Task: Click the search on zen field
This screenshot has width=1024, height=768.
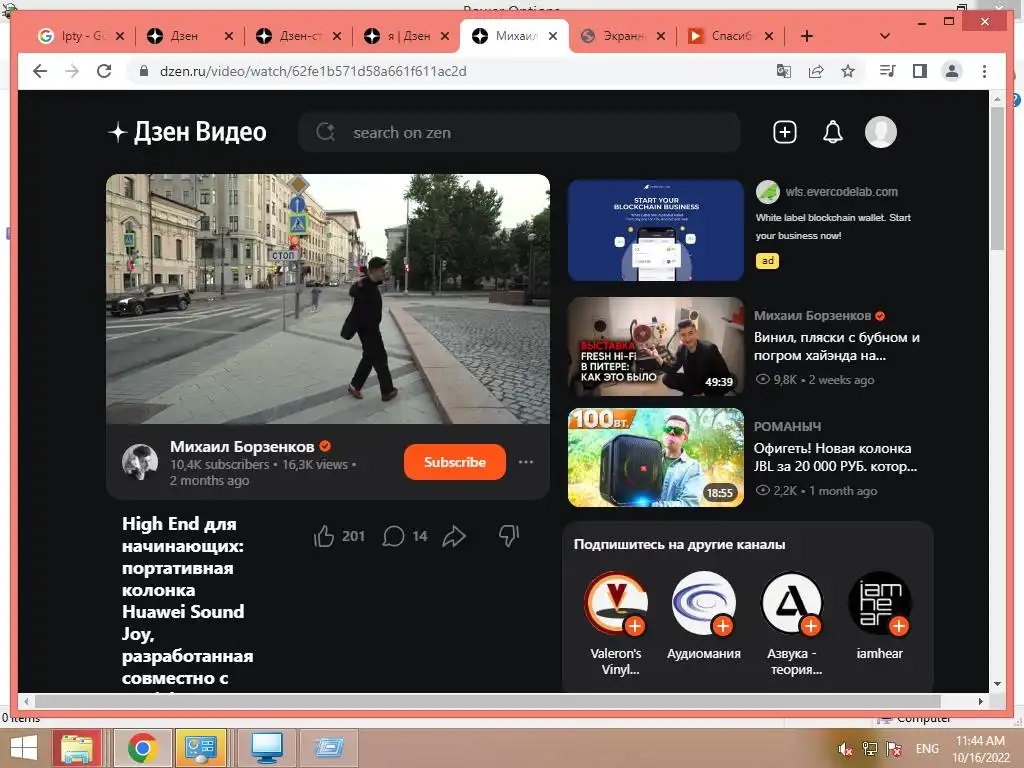Action: 519,133
